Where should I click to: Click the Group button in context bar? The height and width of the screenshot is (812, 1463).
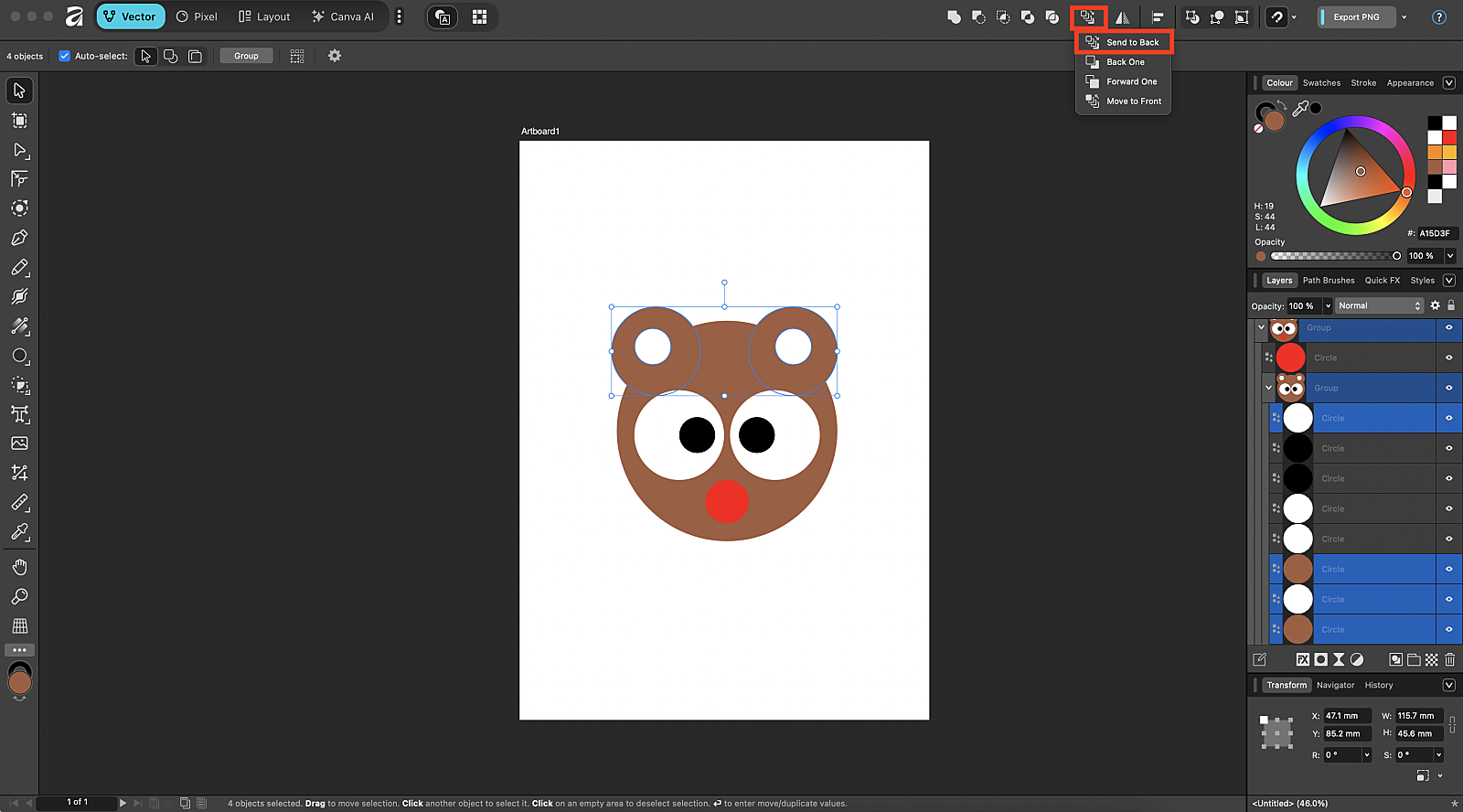click(x=246, y=56)
